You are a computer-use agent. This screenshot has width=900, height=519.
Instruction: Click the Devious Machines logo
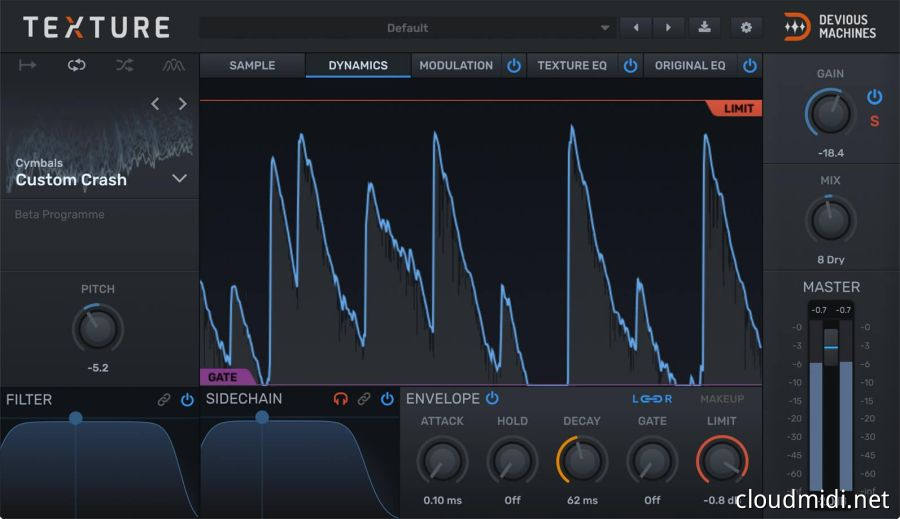(x=830, y=27)
